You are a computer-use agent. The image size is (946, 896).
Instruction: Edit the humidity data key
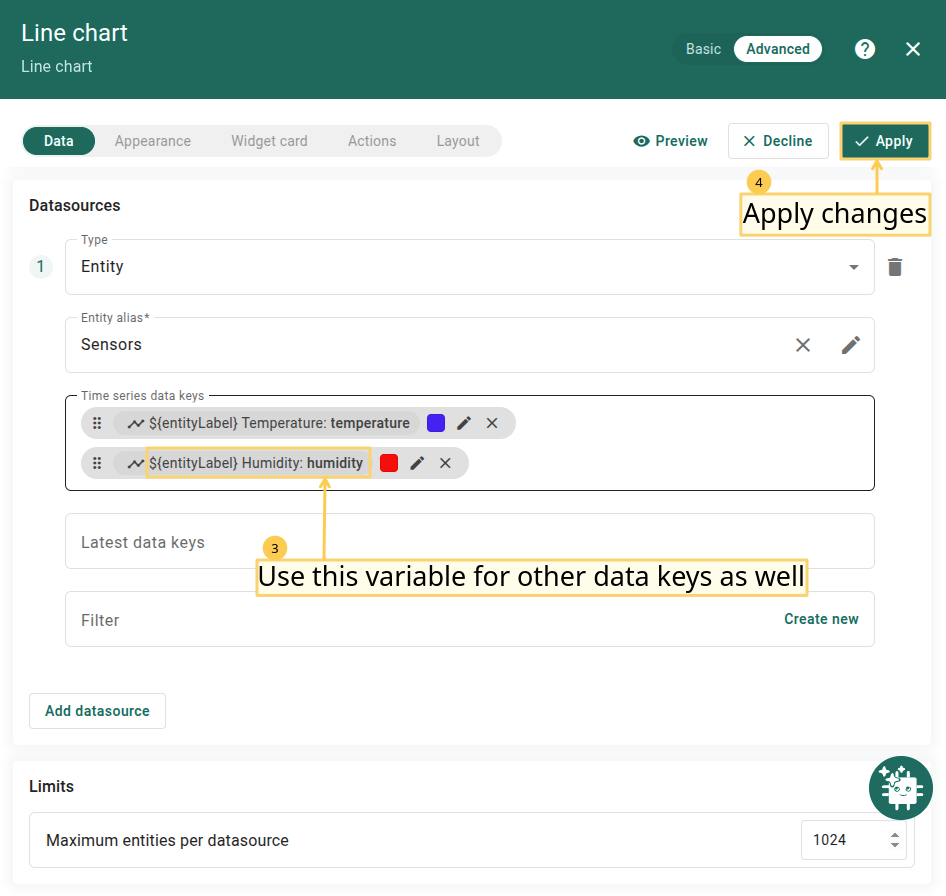tap(417, 463)
